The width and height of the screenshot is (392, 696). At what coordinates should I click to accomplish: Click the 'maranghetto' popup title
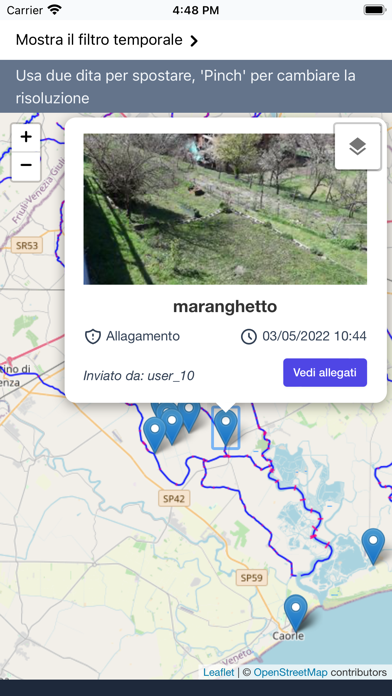pyautogui.click(x=225, y=306)
